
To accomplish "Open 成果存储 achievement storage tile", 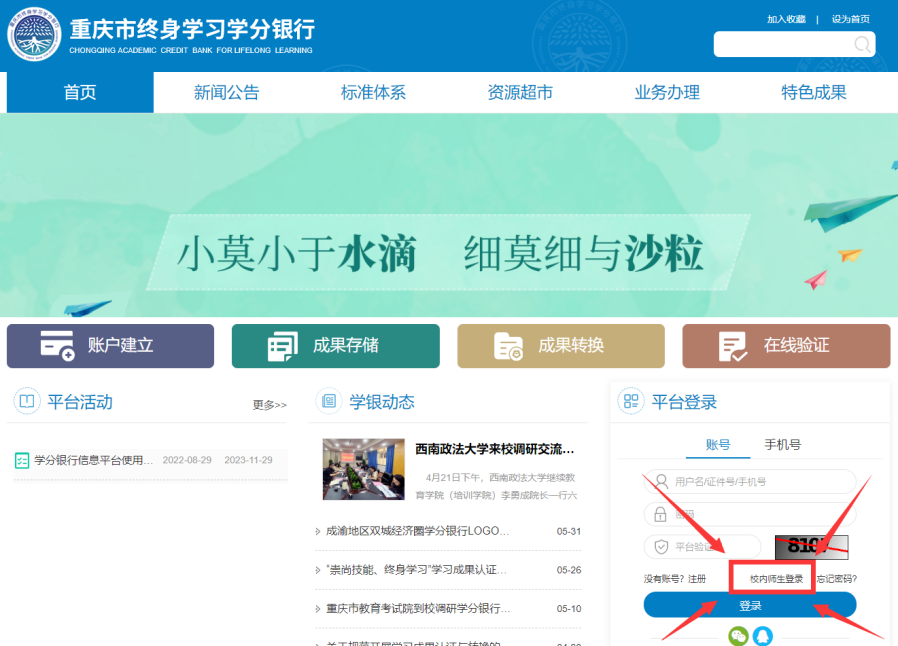I will (x=335, y=346).
